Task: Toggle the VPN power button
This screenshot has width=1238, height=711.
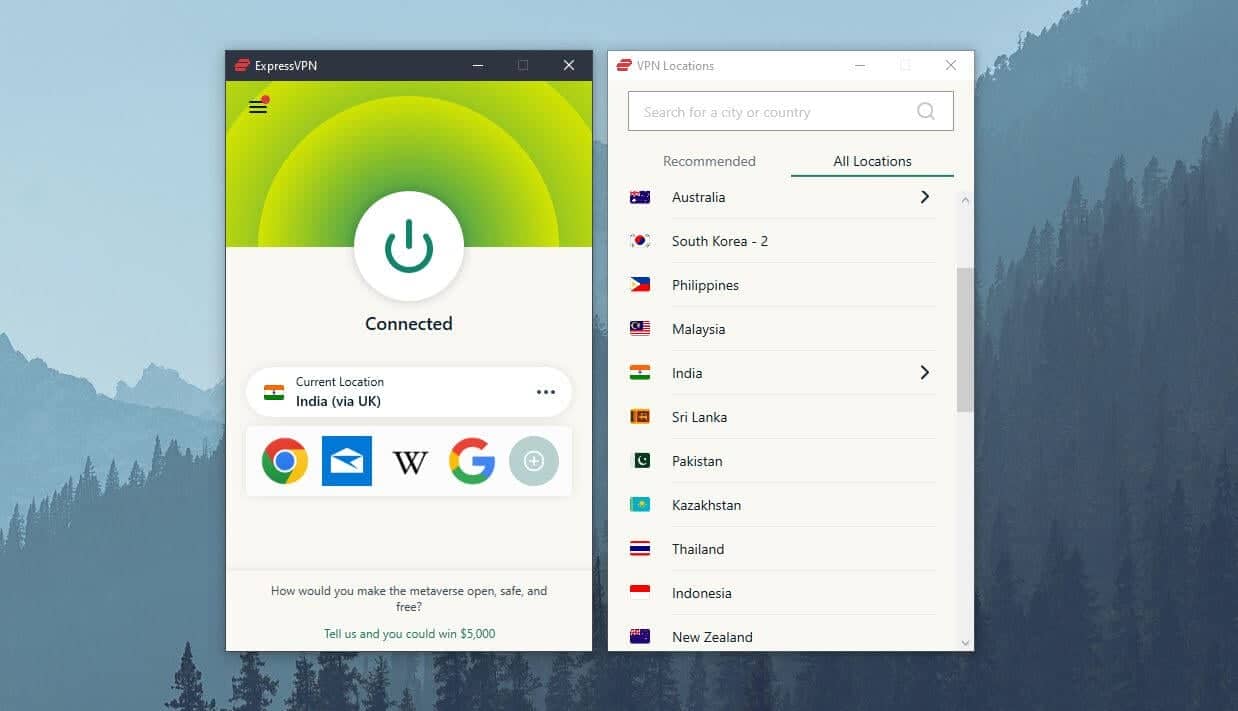Action: [x=409, y=246]
